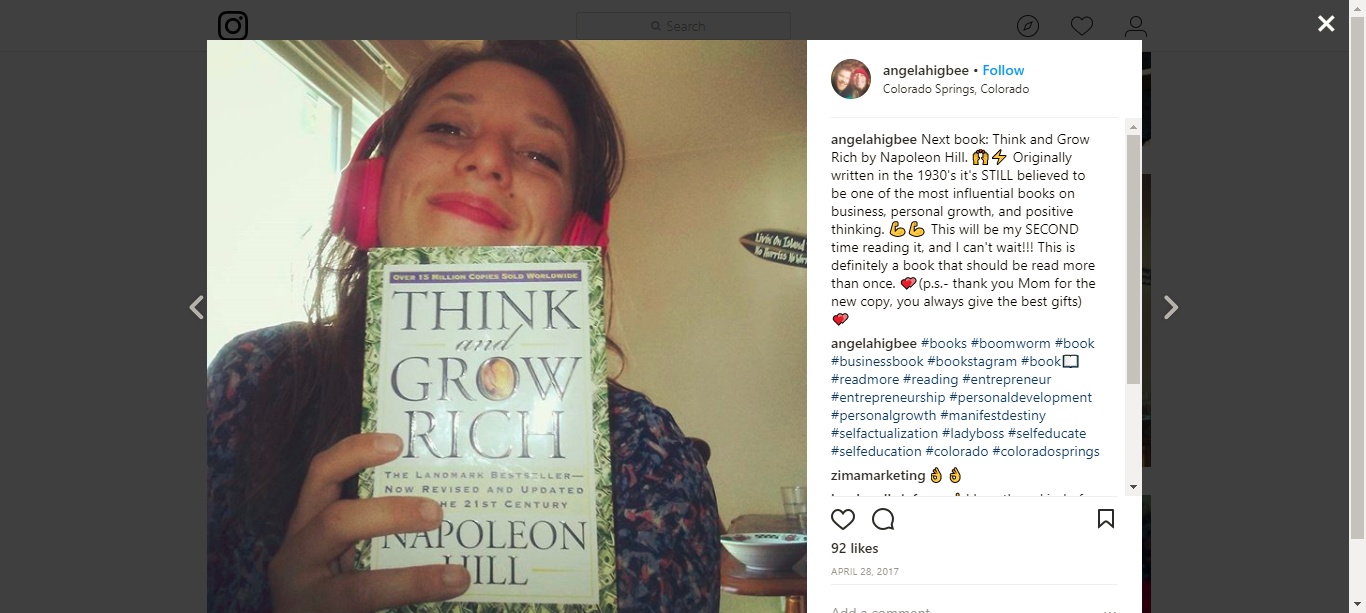Click the comment speech bubble icon

pos(883,519)
